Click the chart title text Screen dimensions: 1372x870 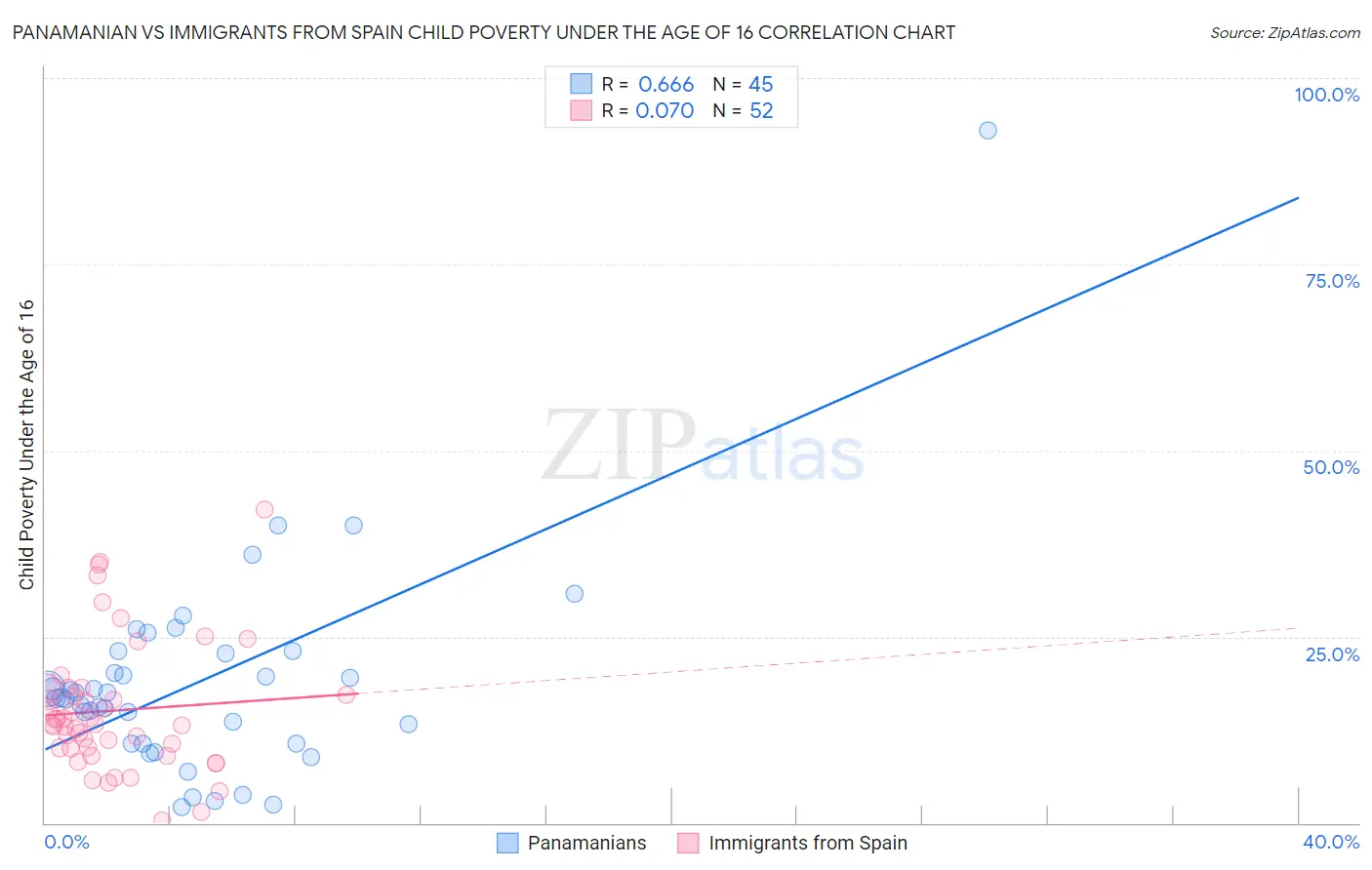(483, 32)
